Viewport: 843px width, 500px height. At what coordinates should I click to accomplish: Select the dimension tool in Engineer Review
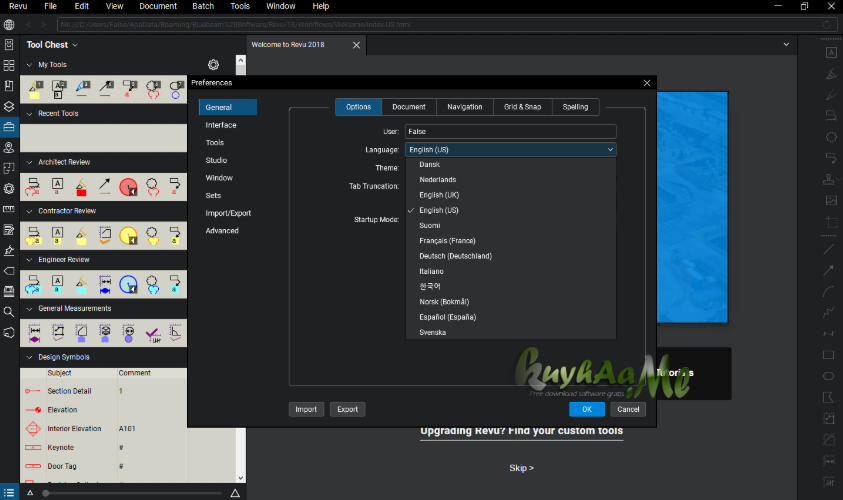105,284
